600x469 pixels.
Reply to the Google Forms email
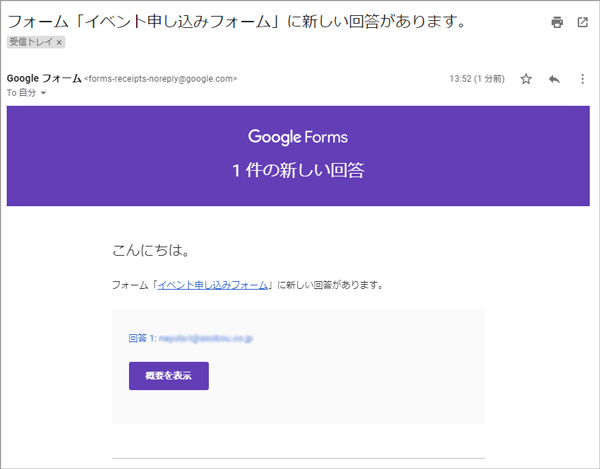point(554,79)
